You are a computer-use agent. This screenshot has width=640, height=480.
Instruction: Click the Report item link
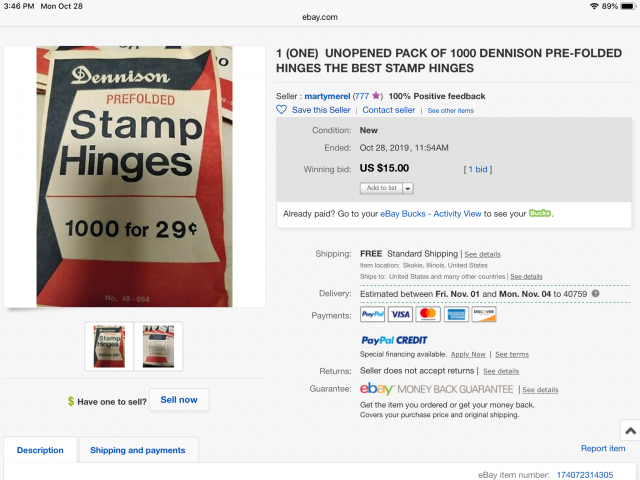pos(603,448)
